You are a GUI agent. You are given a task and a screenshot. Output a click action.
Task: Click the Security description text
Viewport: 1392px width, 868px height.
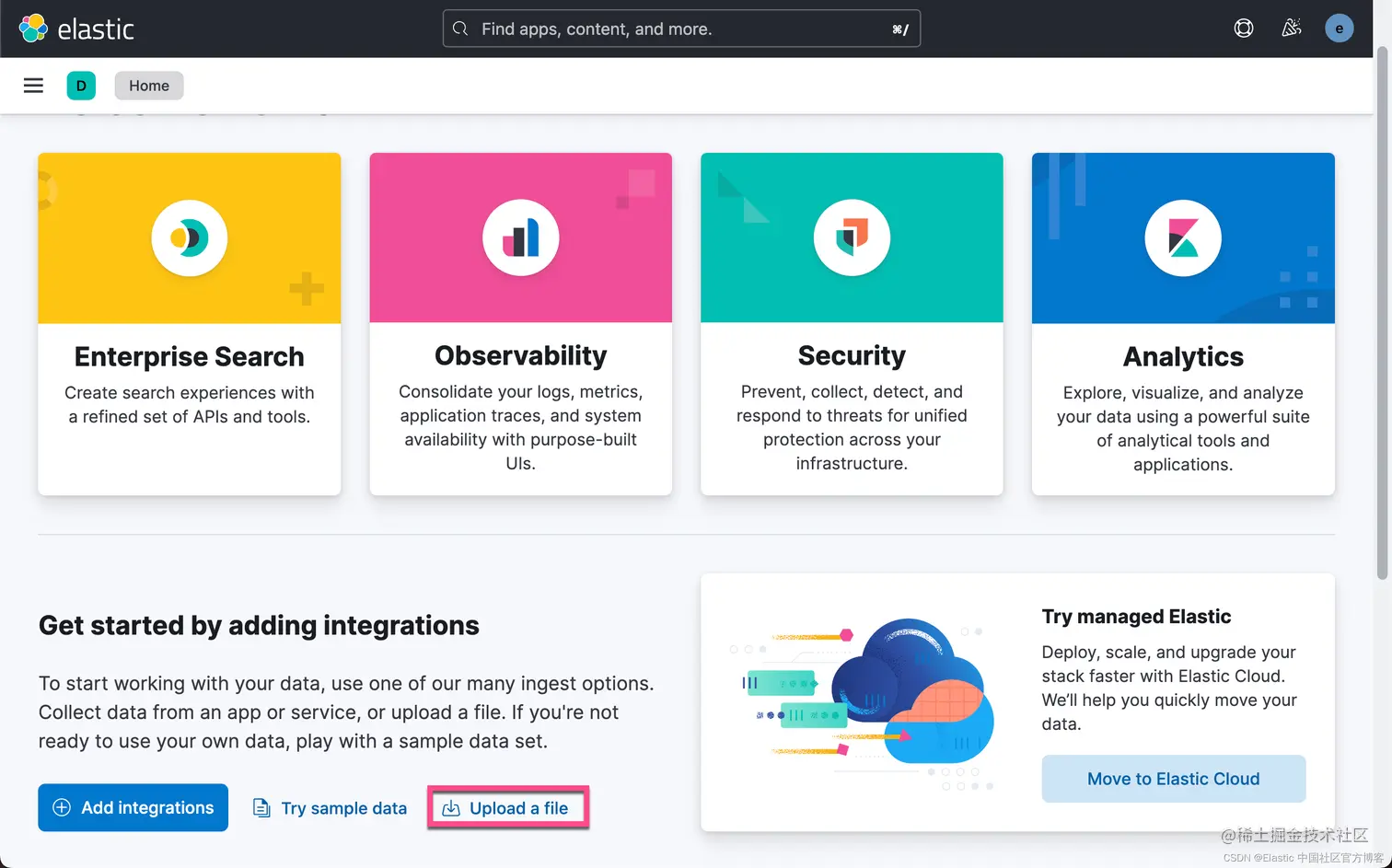(852, 427)
